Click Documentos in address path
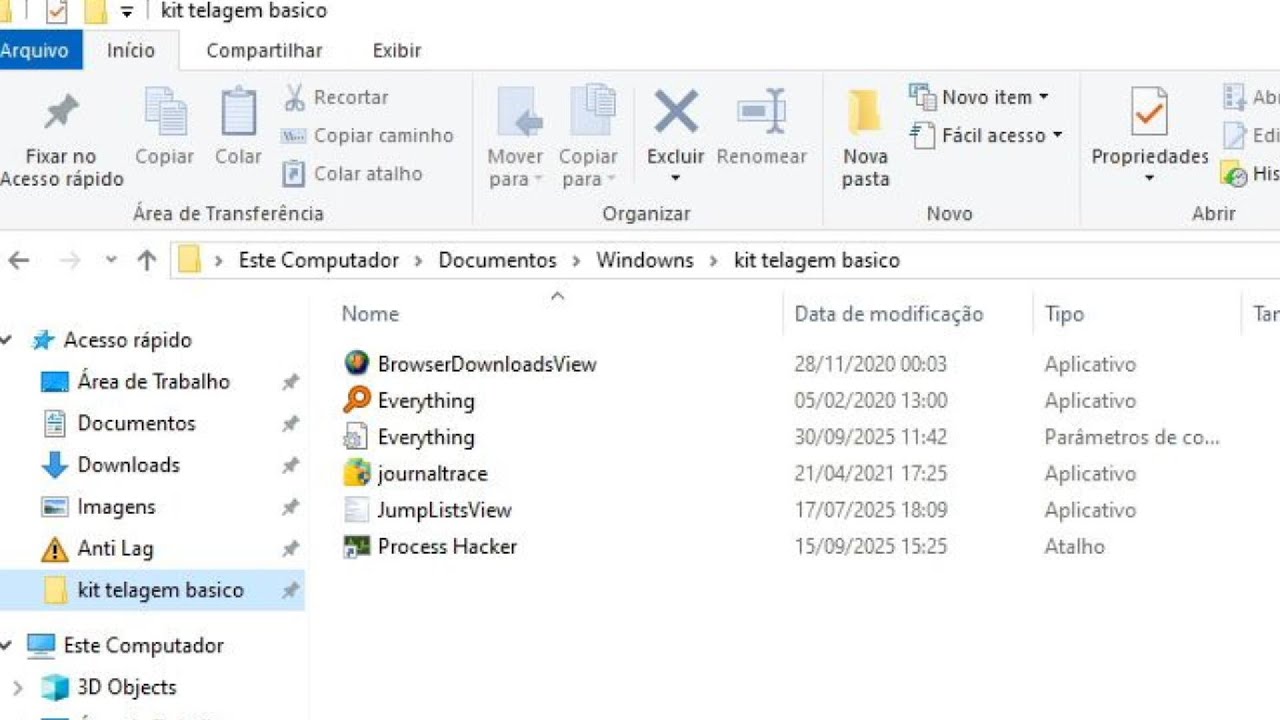The image size is (1280, 720). click(497, 260)
